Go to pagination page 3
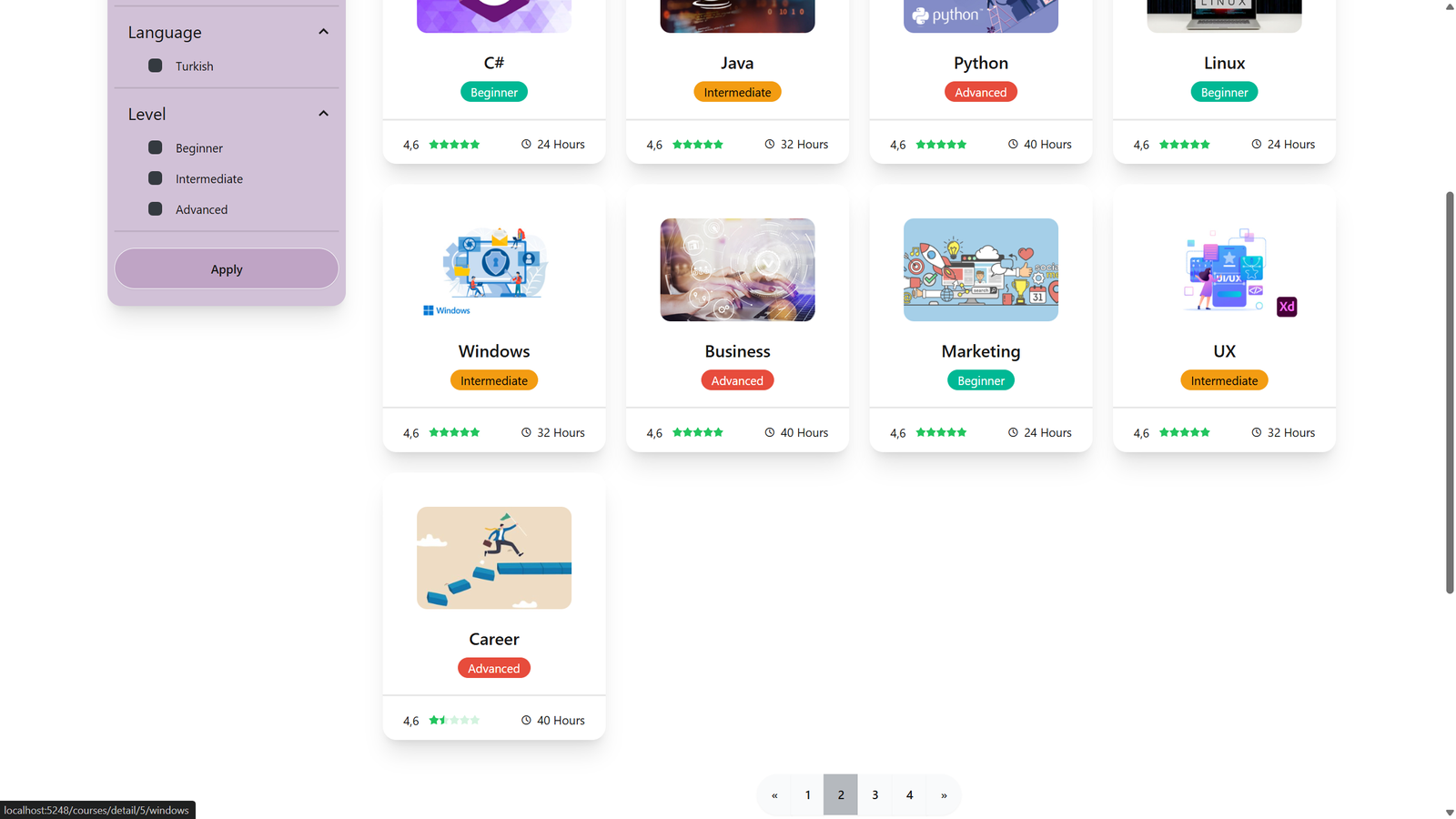The height and width of the screenshot is (819, 1456). pos(875,794)
